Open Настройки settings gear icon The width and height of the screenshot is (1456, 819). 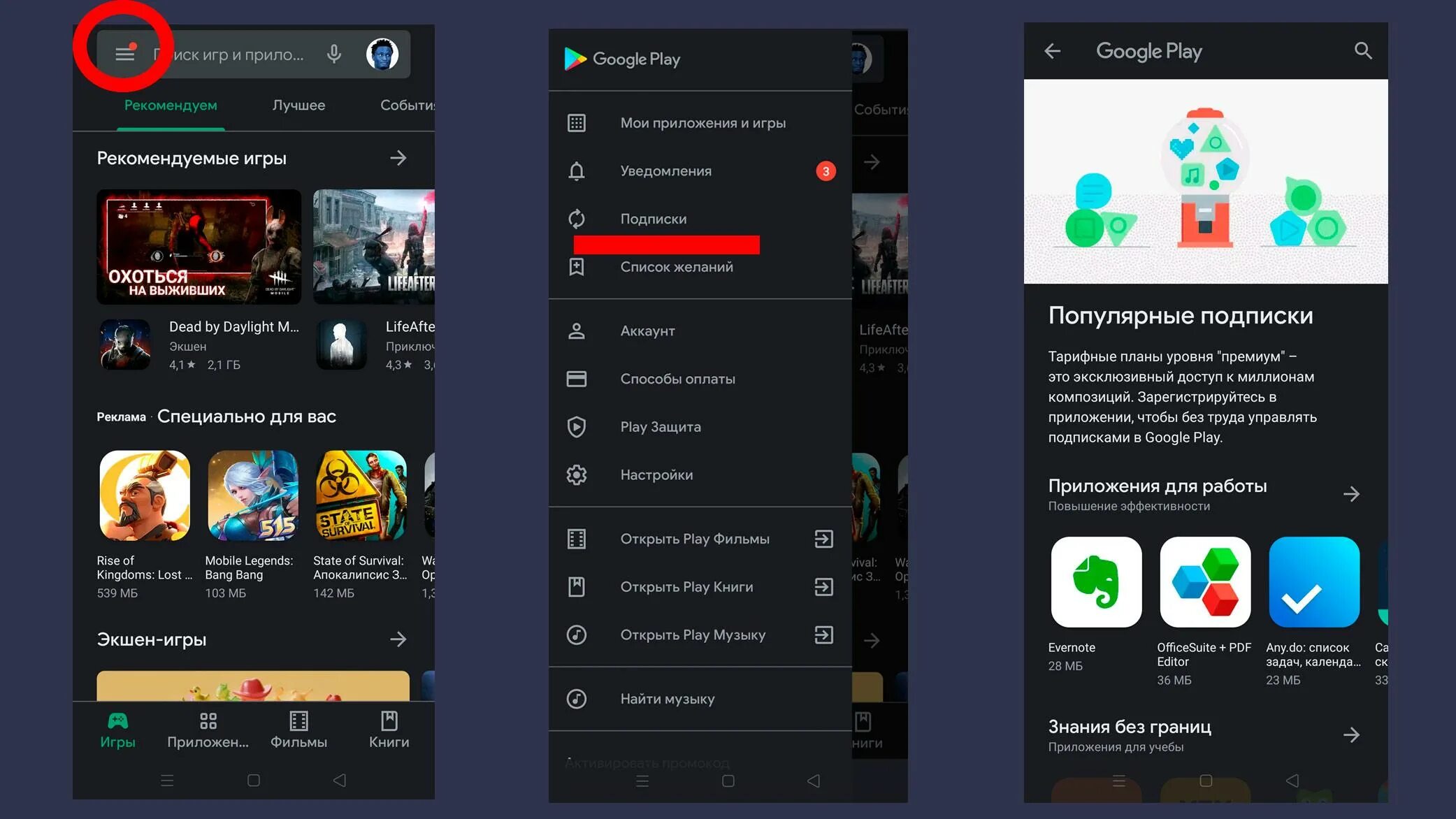[578, 474]
